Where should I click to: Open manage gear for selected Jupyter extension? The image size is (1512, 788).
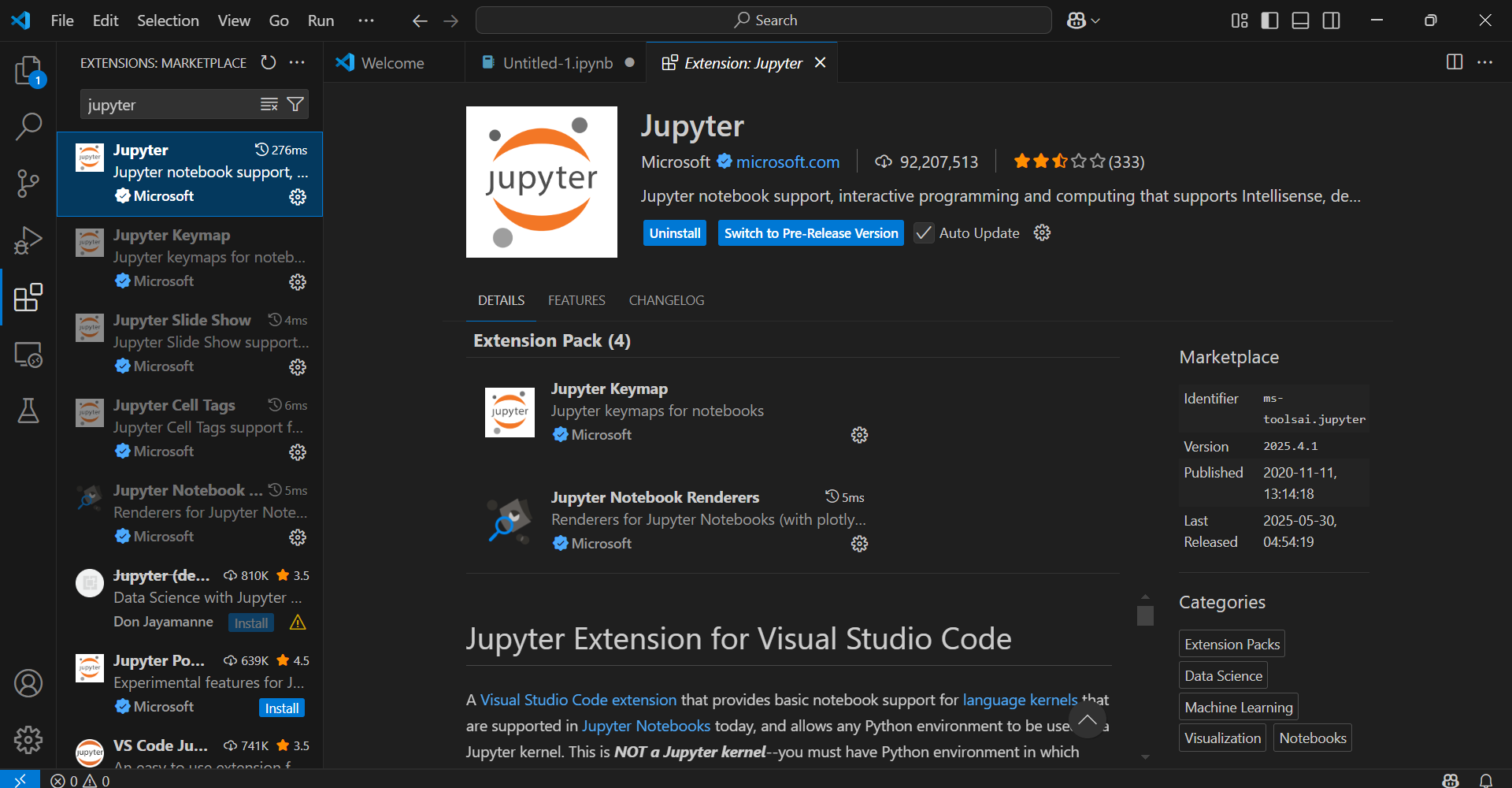(298, 197)
